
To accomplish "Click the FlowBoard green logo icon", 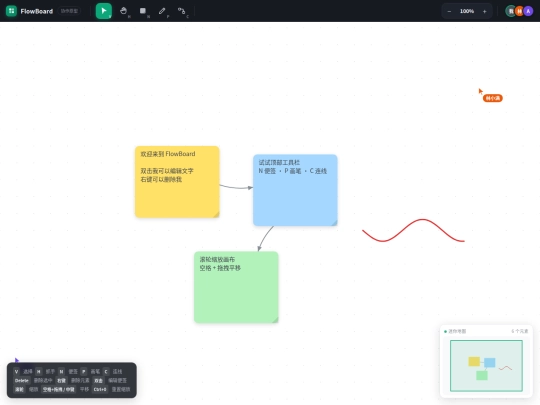I will [x=11, y=11].
